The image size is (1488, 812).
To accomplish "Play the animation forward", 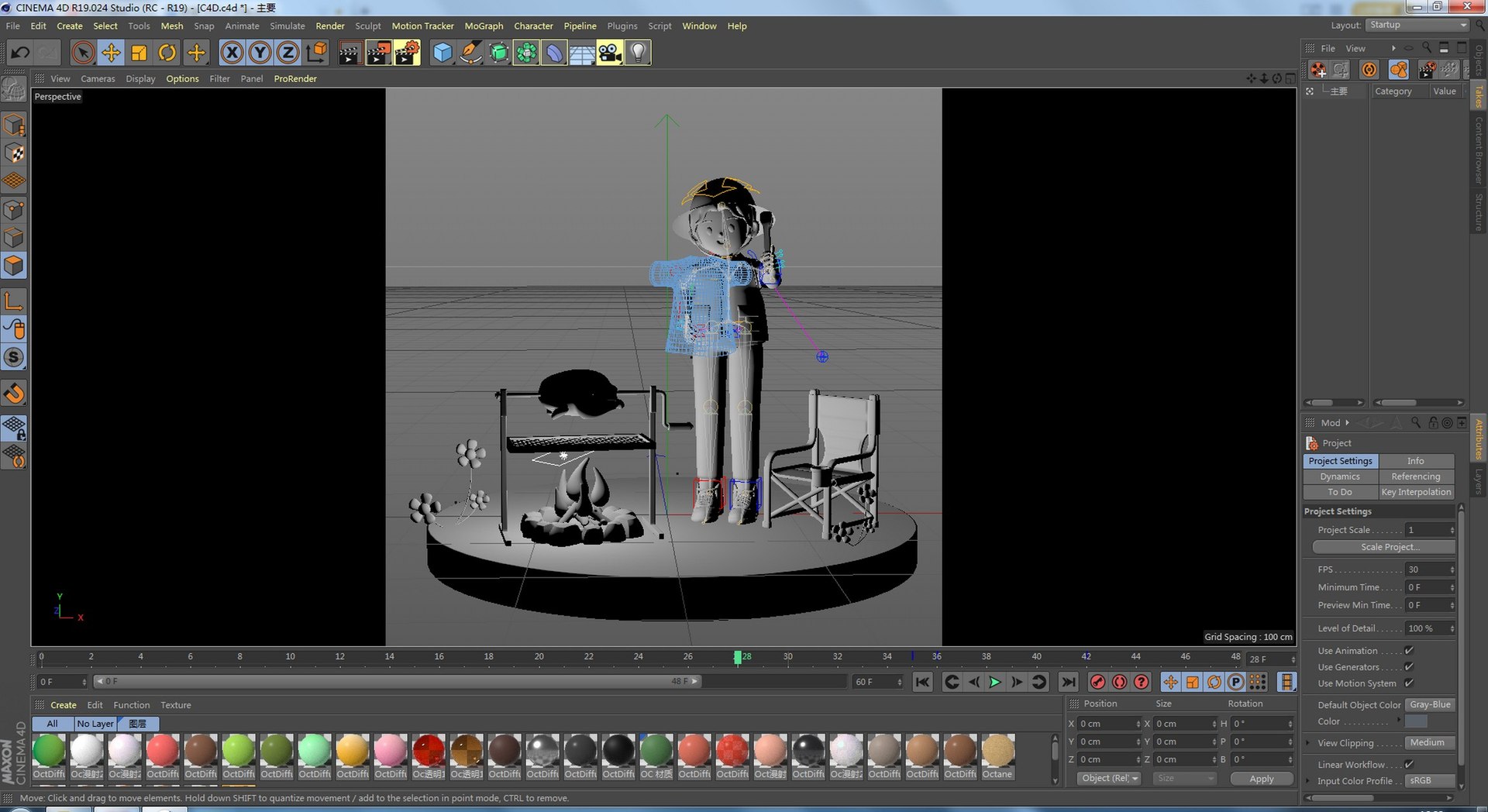I will pyautogui.click(x=995, y=682).
